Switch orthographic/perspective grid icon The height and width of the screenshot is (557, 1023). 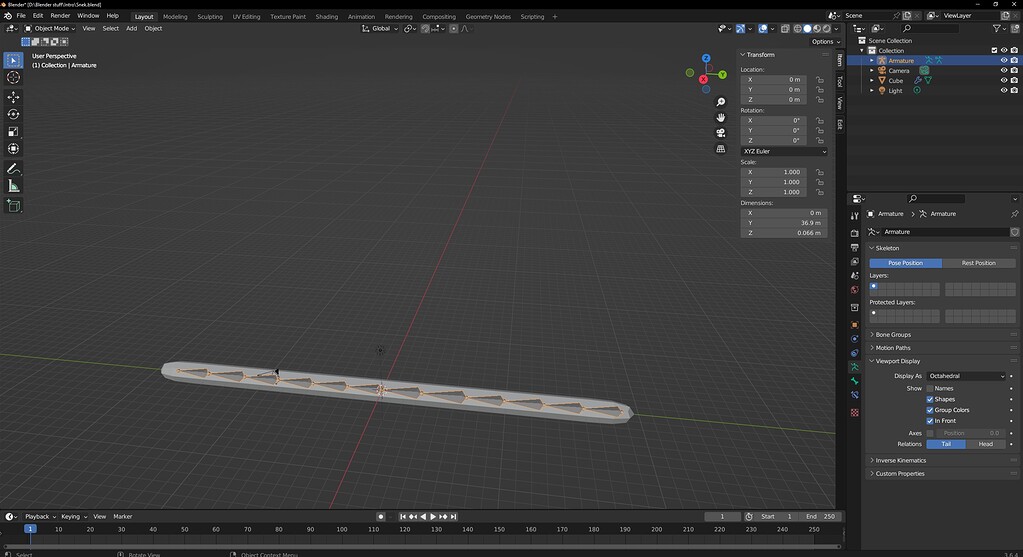[x=720, y=149]
